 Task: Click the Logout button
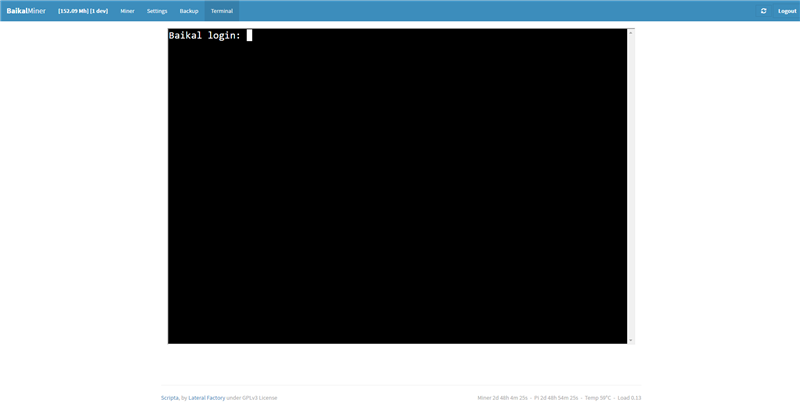(x=787, y=11)
